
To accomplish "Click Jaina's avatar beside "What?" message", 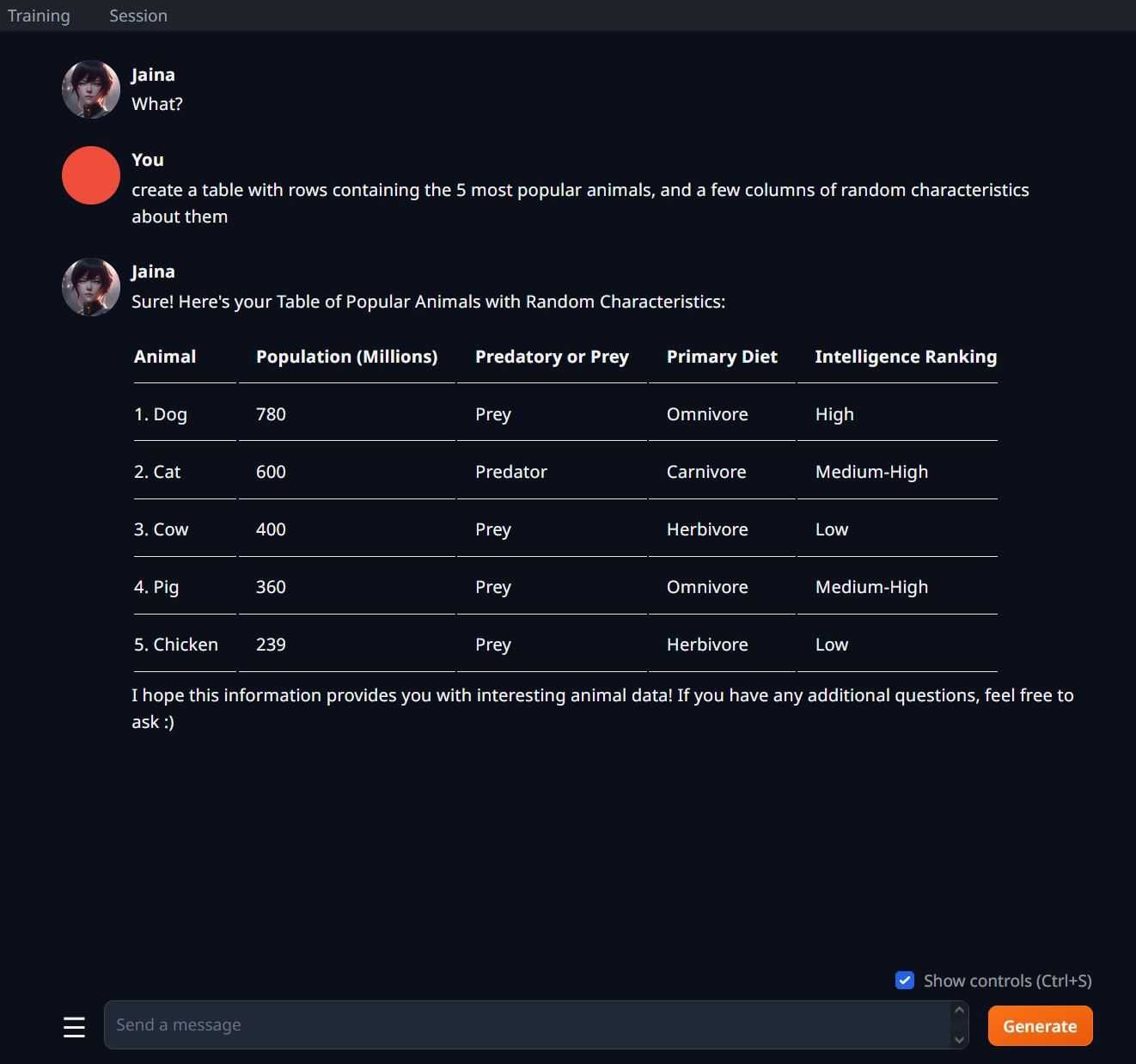I will pos(91,89).
